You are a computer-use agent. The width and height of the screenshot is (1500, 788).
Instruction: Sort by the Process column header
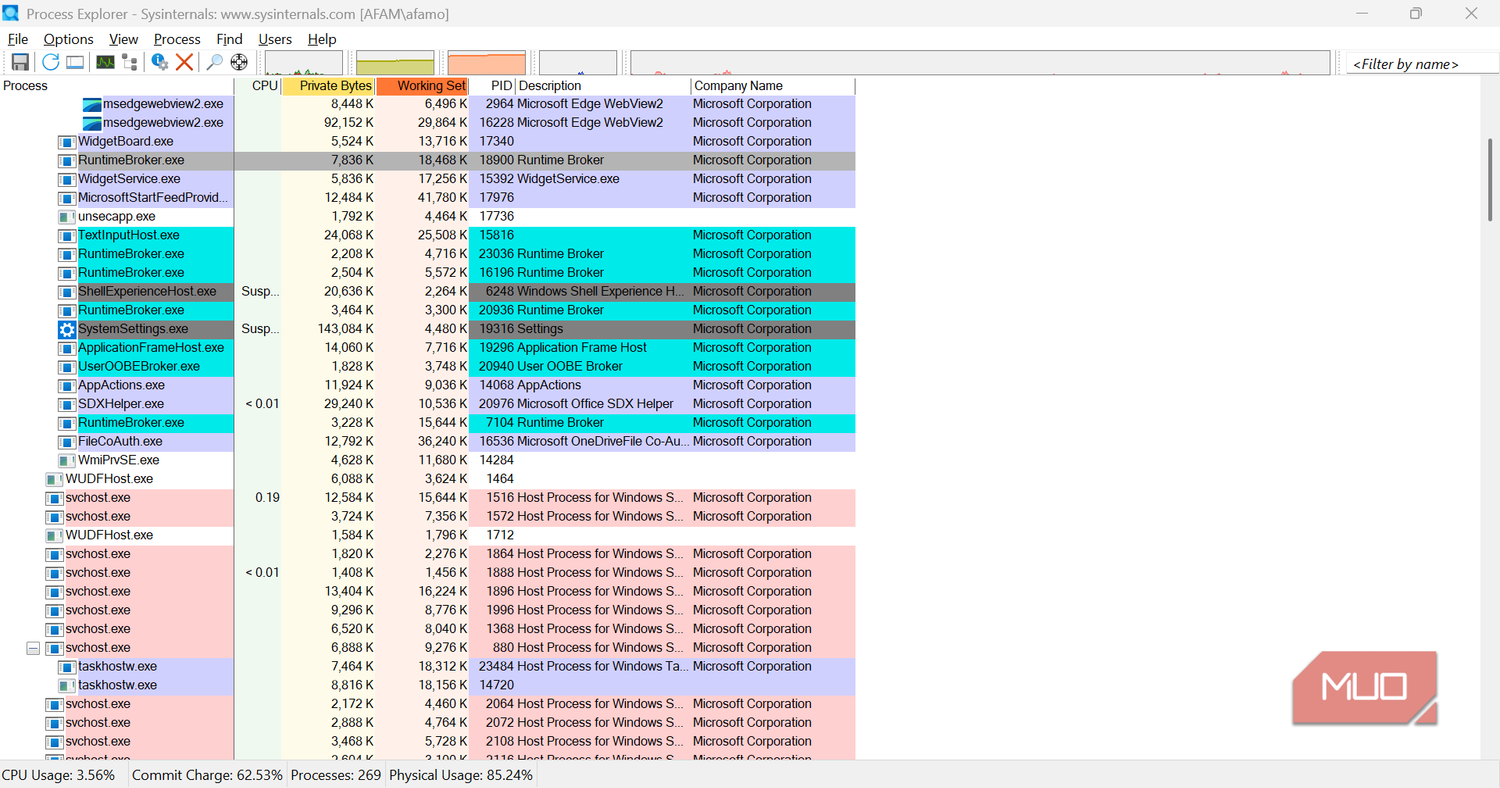(x=117, y=86)
